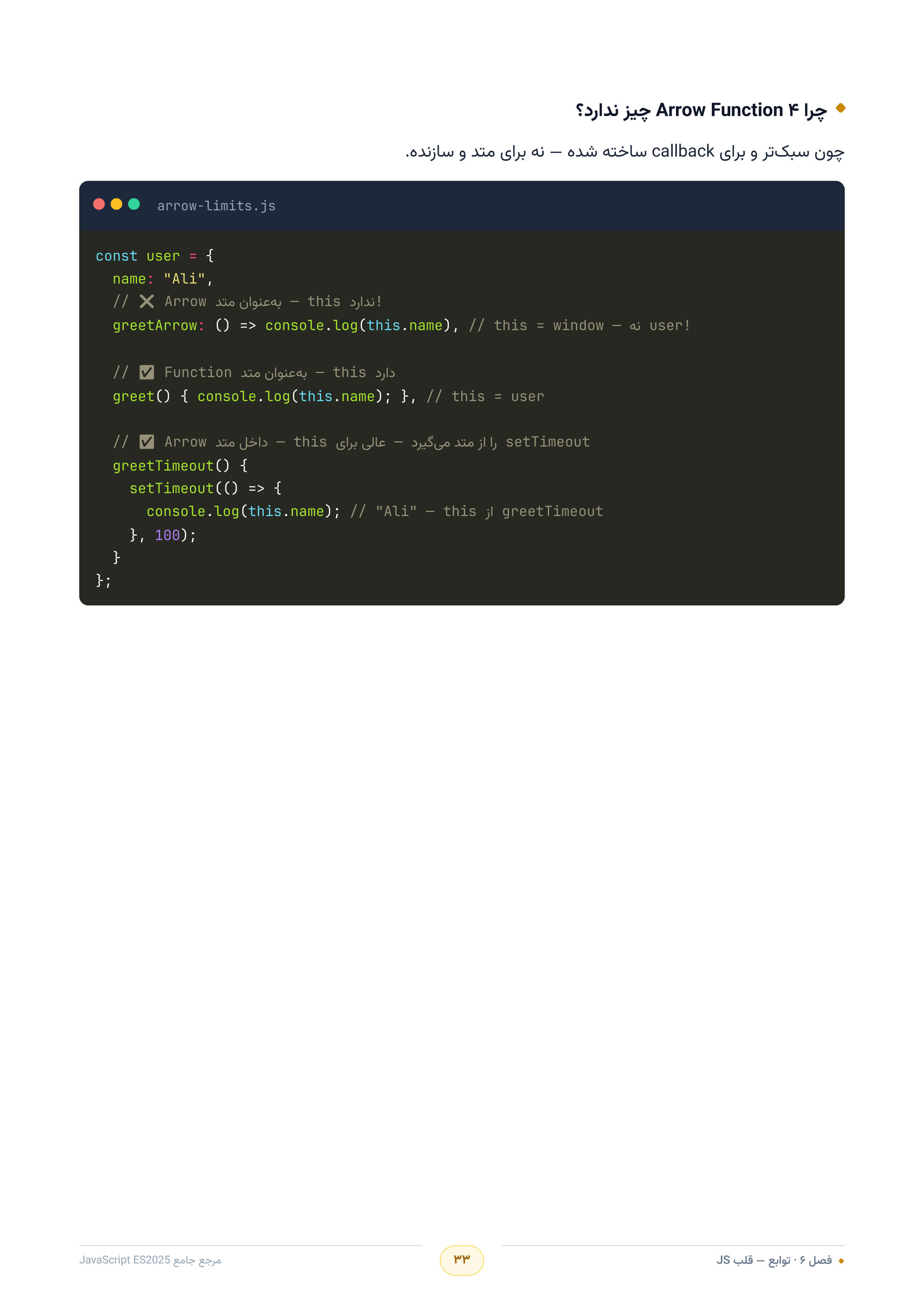This screenshot has height=1307, width=924.
Task: Click the string "Ali" in name property
Action: coord(184,279)
